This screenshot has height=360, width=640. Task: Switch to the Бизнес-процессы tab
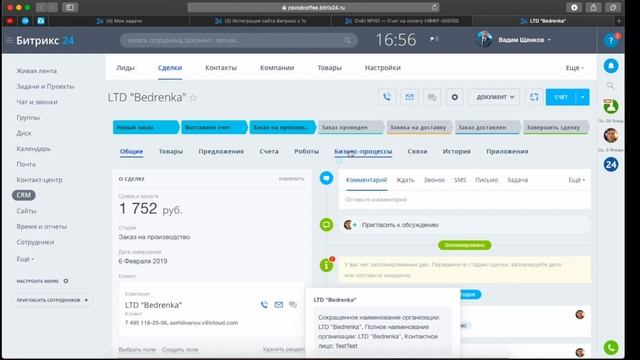363,151
